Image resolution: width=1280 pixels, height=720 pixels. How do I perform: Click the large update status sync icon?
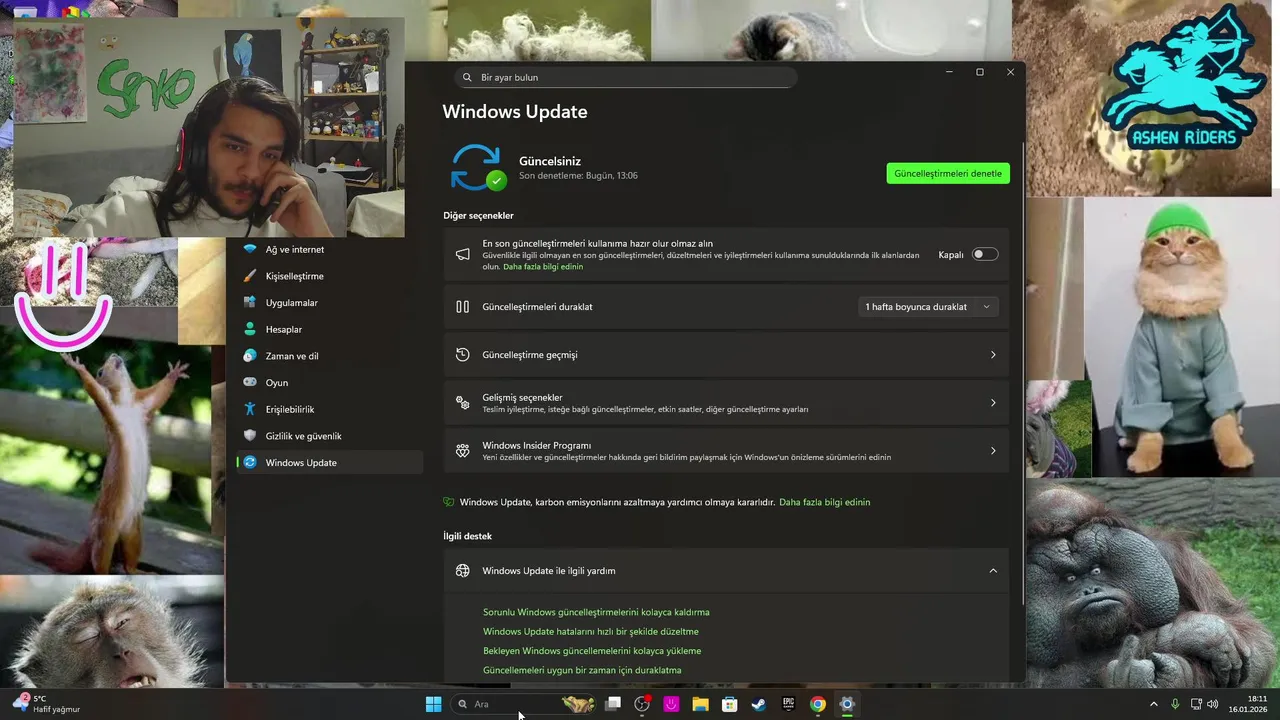pyautogui.click(x=477, y=167)
